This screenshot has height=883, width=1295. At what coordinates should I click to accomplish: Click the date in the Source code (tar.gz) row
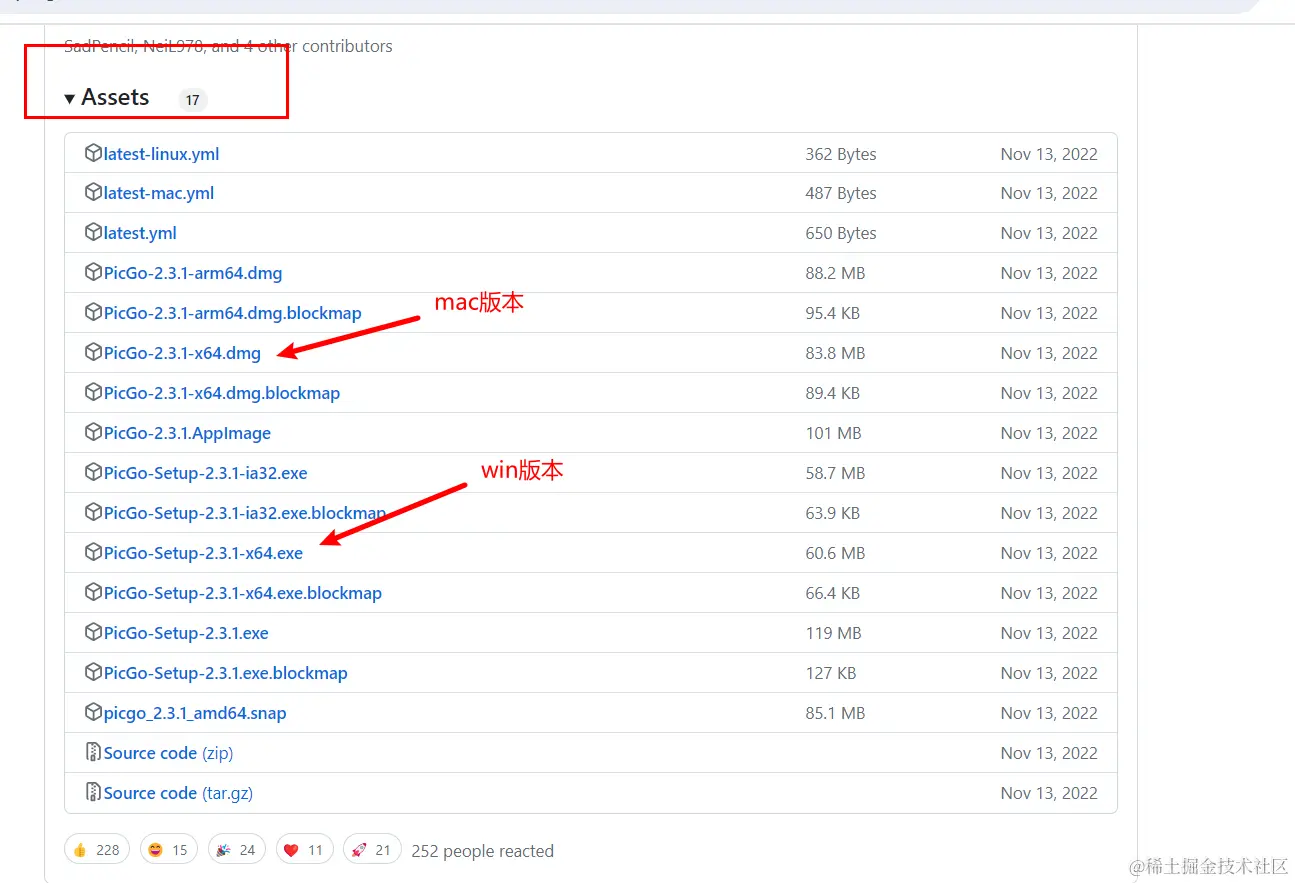tap(1049, 793)
